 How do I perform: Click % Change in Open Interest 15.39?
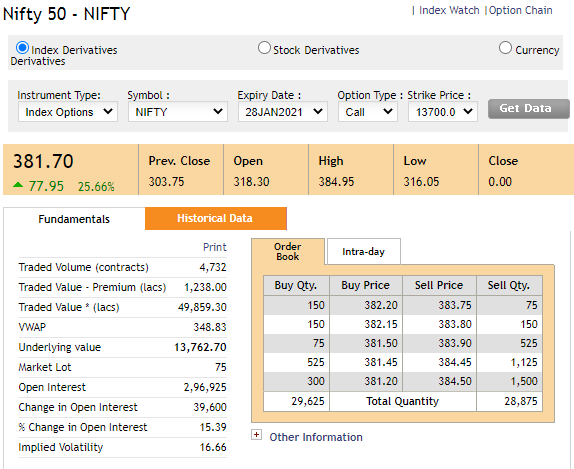213,427
